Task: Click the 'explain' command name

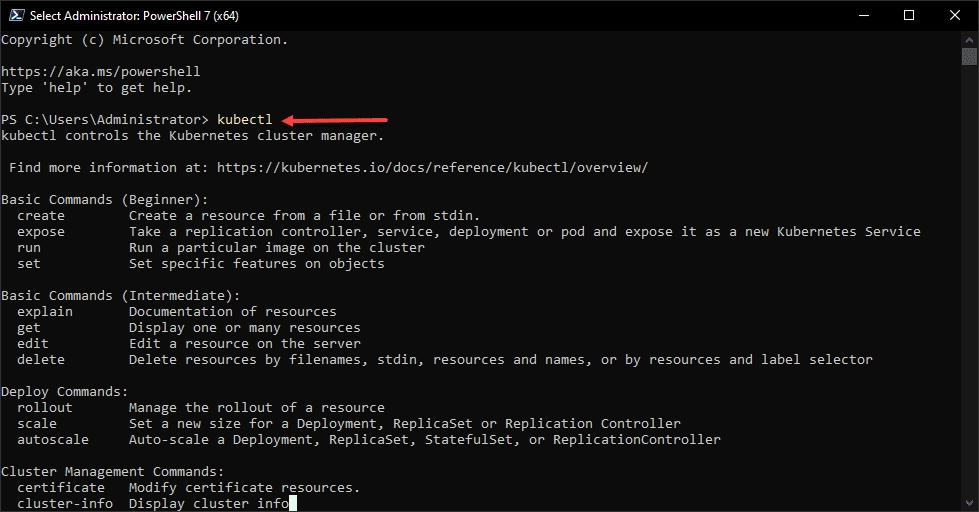Action: pos(45,312)
